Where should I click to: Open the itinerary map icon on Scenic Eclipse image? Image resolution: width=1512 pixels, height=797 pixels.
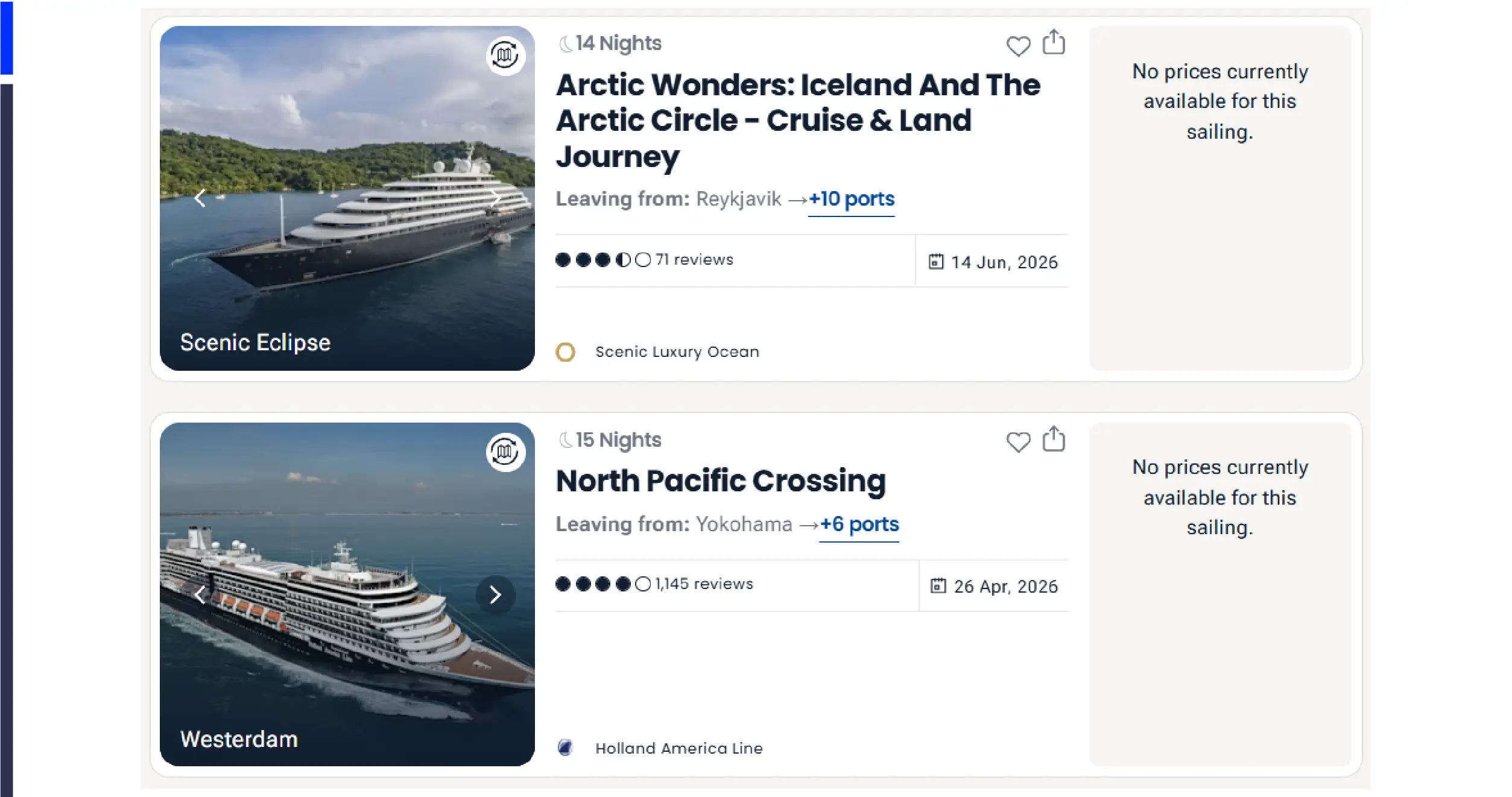tap(504, 55)
